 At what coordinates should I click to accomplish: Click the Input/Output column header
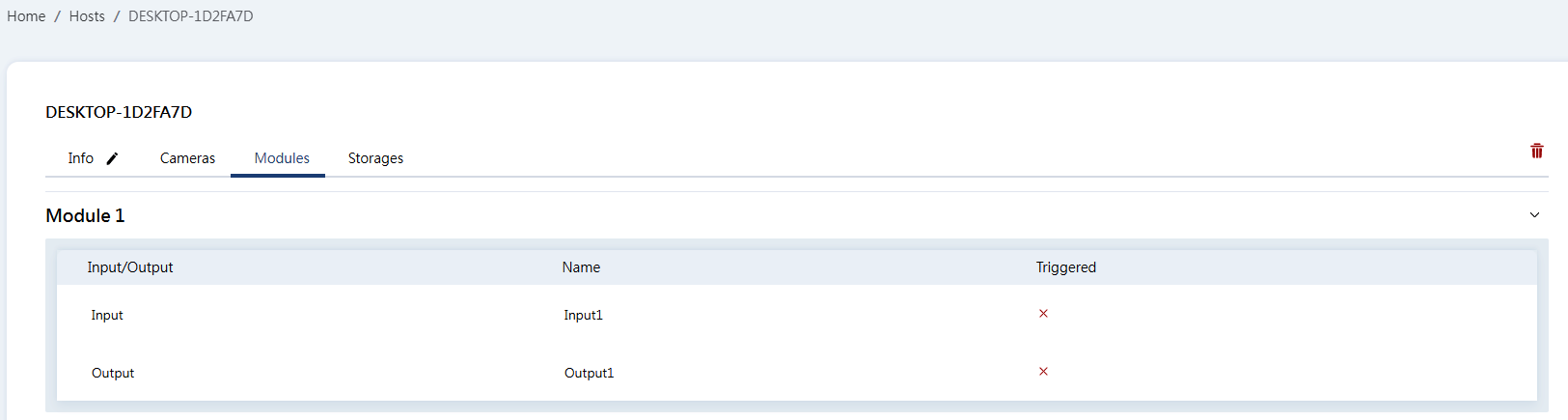point(130,267)
